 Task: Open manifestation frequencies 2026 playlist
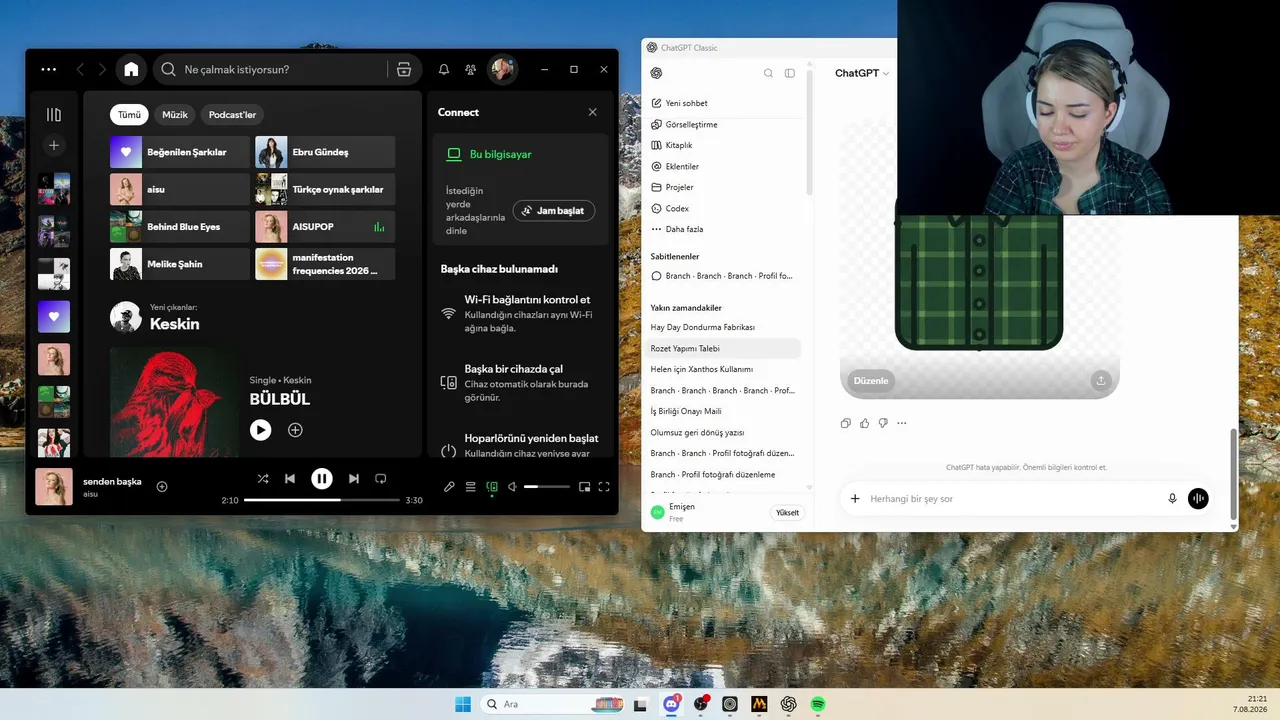coord(325,264)
